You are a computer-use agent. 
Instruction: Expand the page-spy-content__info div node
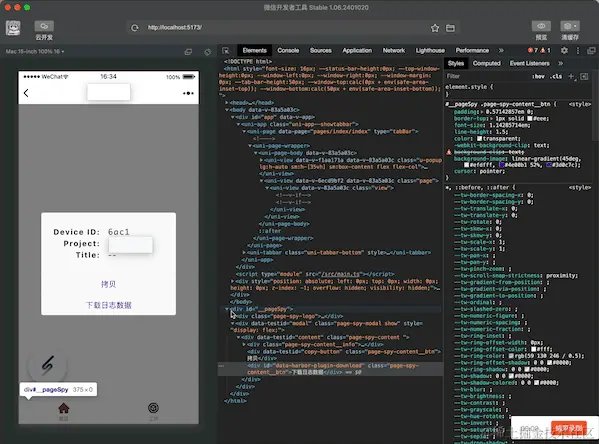point(244,345)
